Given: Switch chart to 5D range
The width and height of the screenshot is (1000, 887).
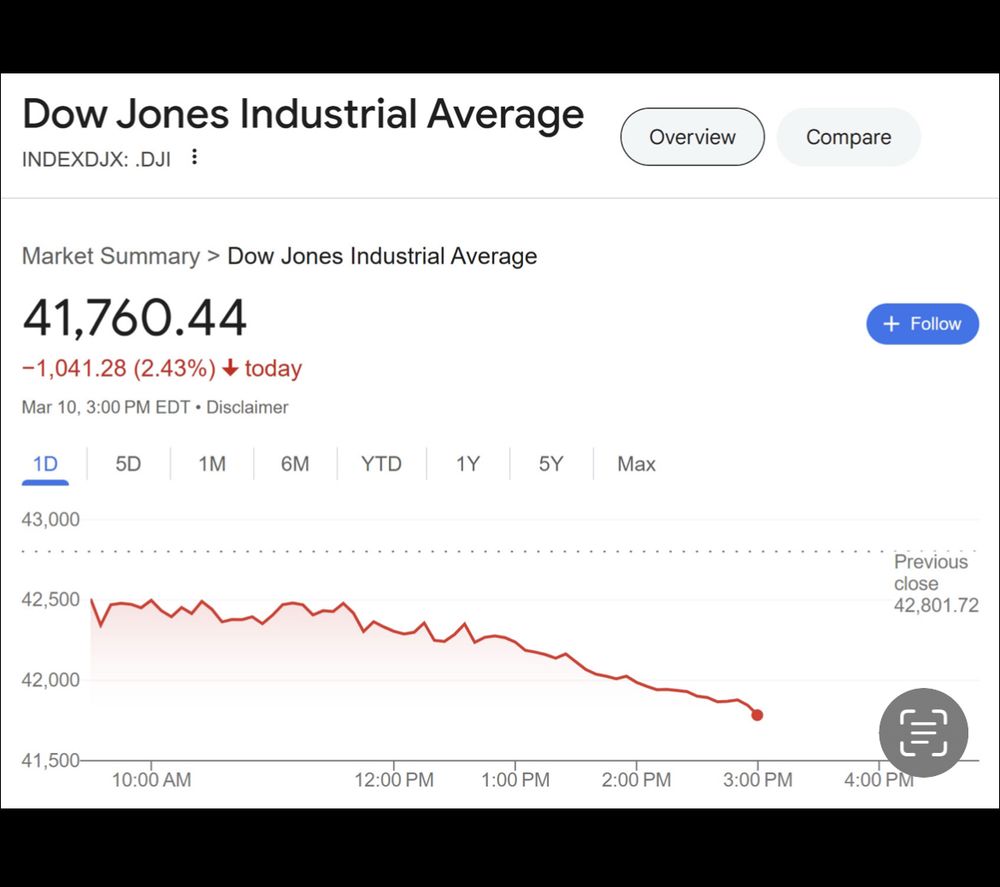Looking at the screenshot, I should point(128,464).
